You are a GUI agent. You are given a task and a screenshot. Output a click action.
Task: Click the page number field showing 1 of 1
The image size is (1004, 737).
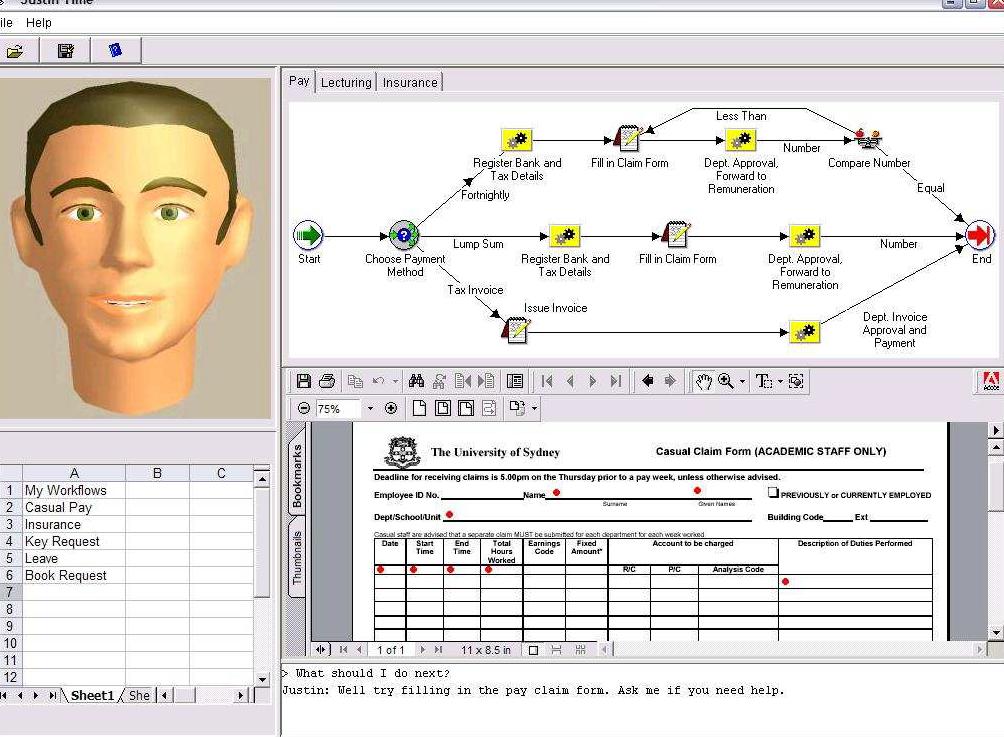point(391,650)
